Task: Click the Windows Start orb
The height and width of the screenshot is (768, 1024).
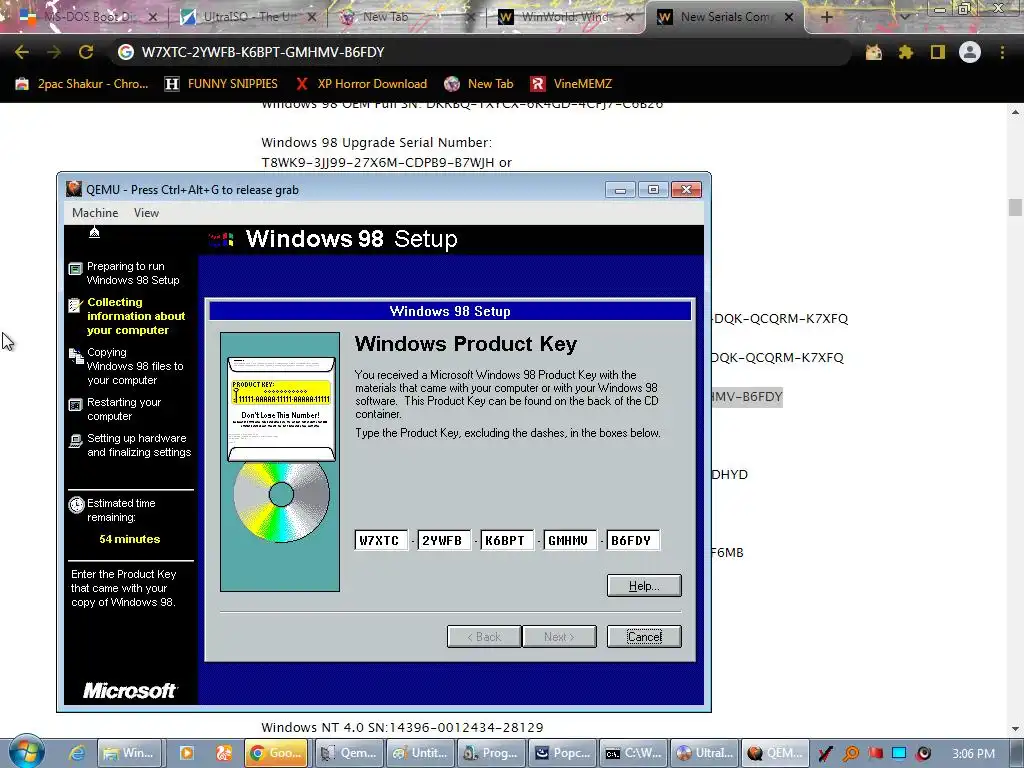Action: pyautogui.click(x=27, y=752)
